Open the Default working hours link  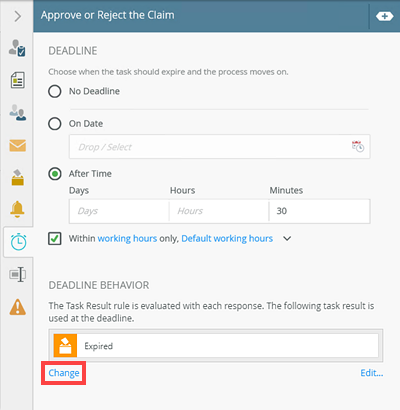click(227, 239)
